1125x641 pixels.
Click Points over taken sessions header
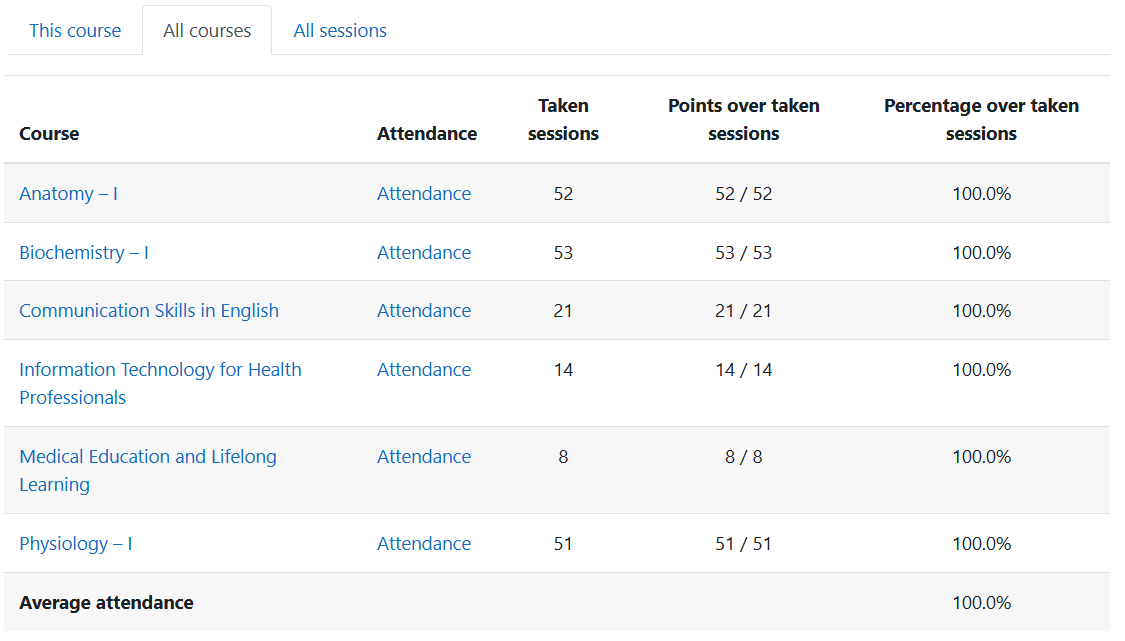743,120
